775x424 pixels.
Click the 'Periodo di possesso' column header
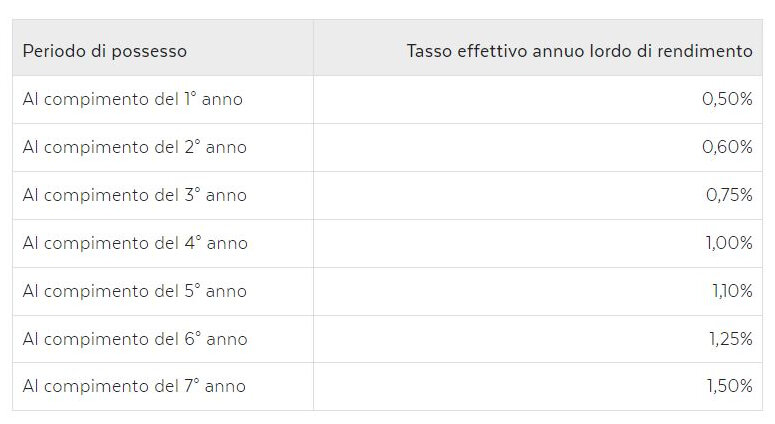105,51
